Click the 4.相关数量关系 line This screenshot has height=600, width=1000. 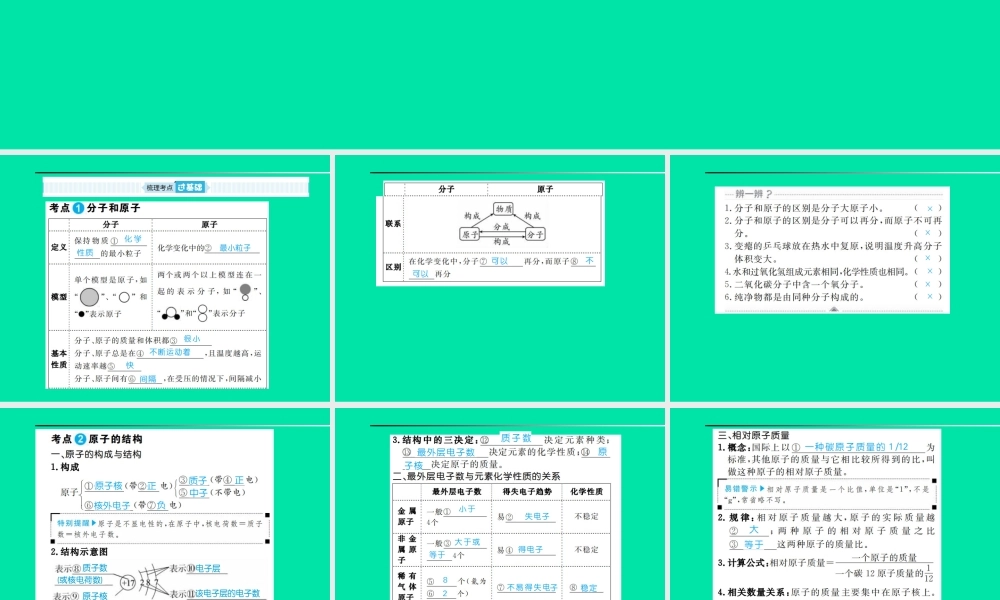(826, 593)
